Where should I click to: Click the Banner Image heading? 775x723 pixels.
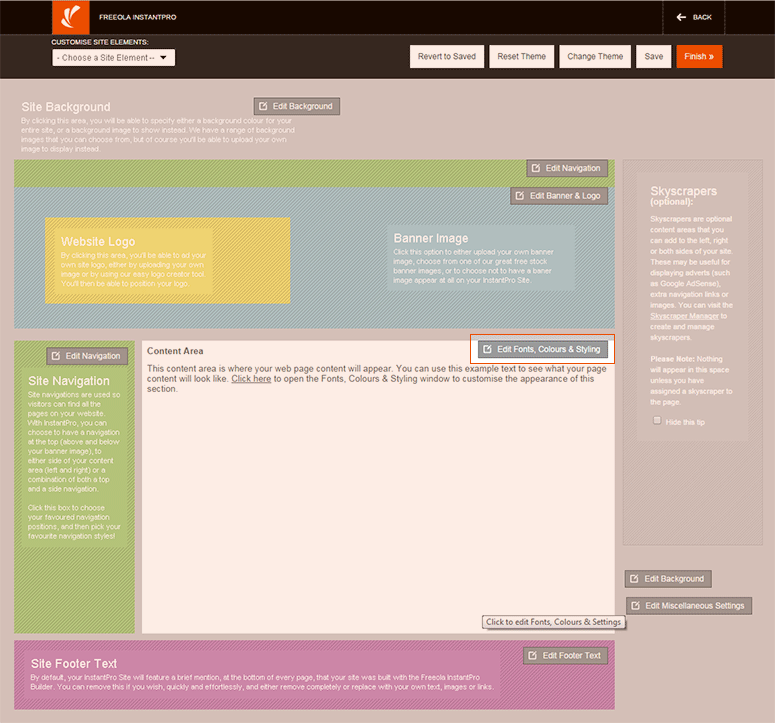pyautogui.click(x=431, y=238)
